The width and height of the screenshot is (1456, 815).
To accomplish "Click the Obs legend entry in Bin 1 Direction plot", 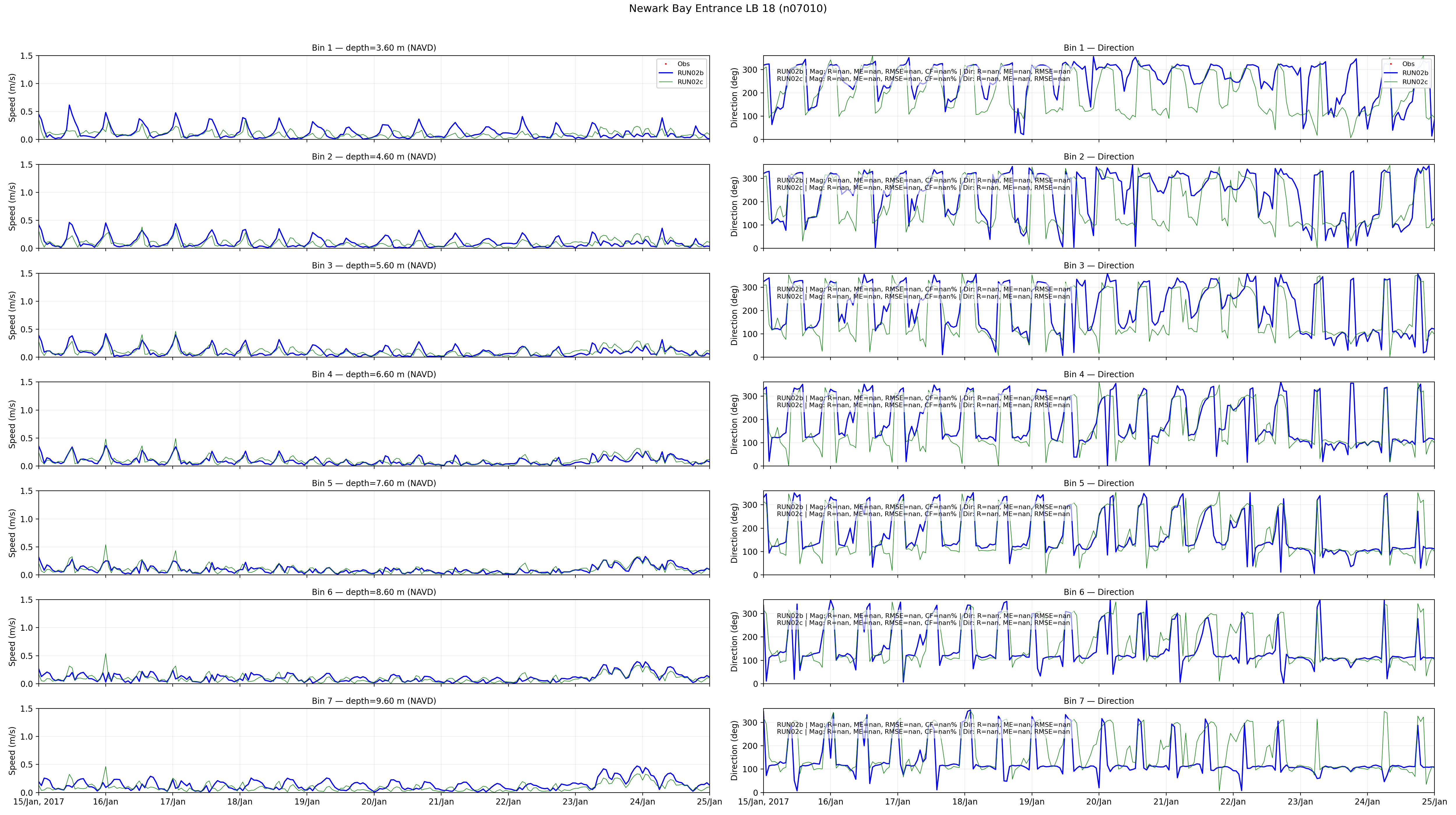I will [x=1408, y=64].
